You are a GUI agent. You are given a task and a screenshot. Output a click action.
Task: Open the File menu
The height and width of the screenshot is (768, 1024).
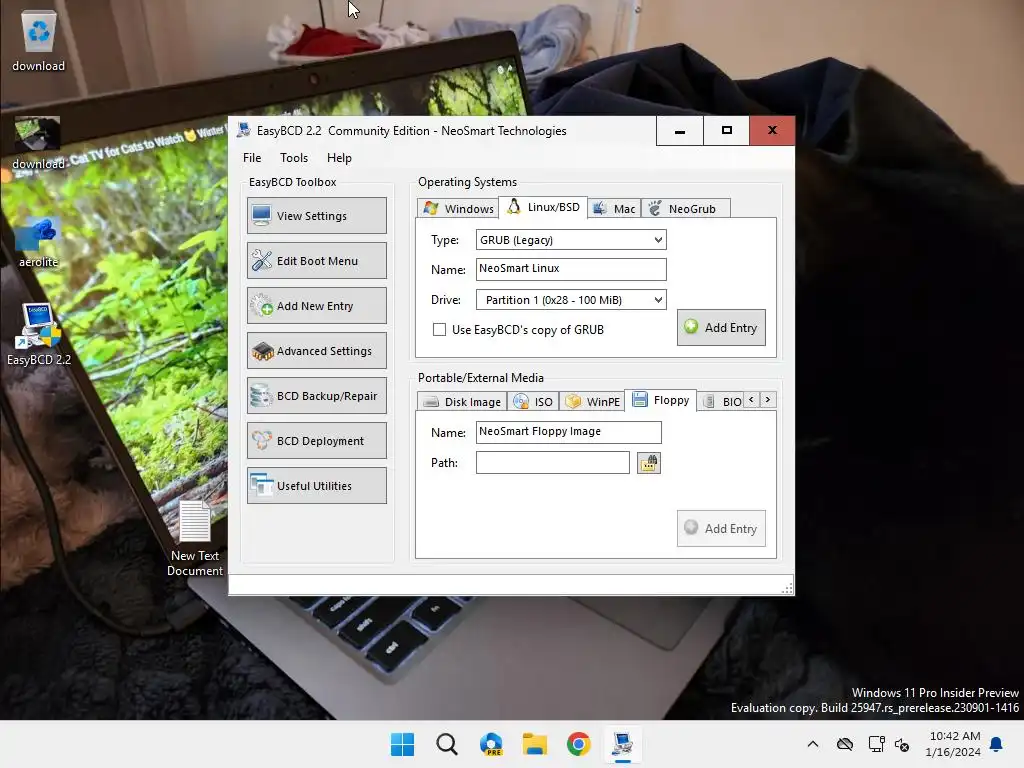[252, 157]
